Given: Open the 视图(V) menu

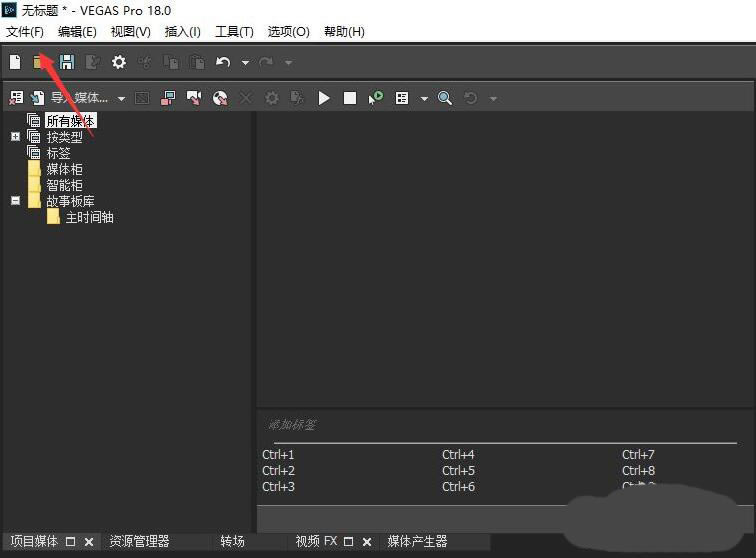Looking at the screenshot, I should 130,32.
